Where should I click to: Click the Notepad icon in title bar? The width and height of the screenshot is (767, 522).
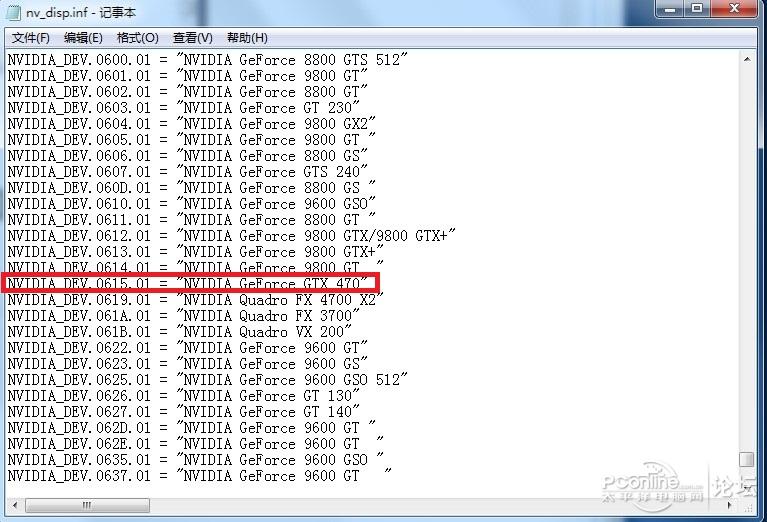tap(13, 12)
